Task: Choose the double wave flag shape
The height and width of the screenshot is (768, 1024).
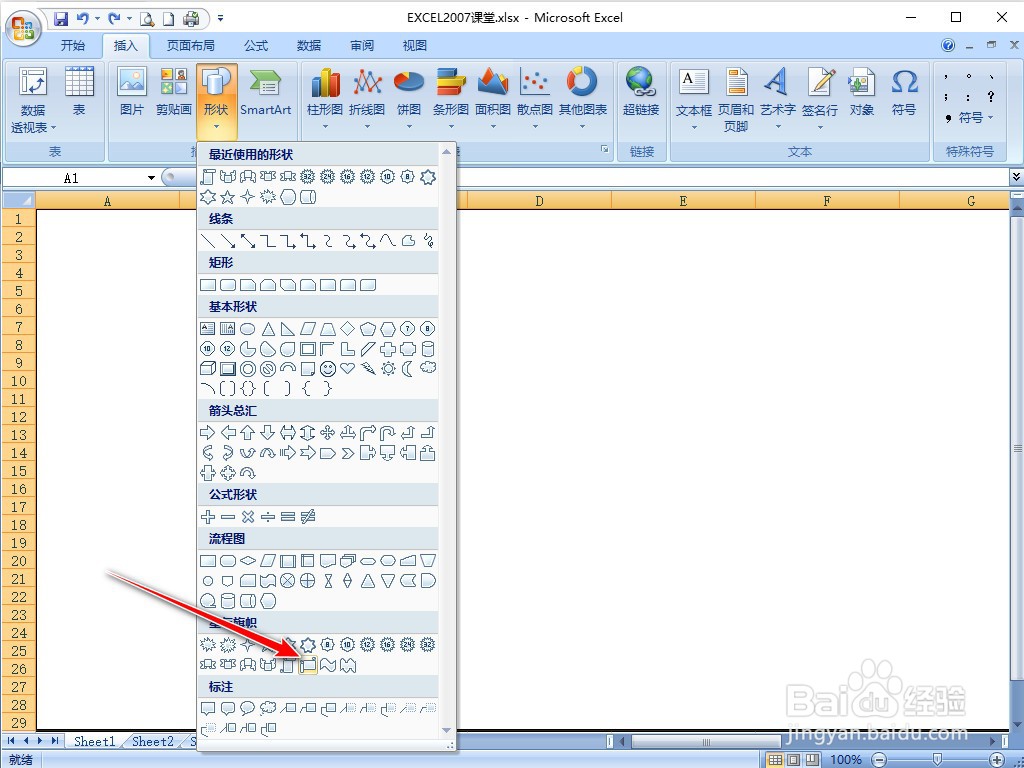Action: click(348, 665)
